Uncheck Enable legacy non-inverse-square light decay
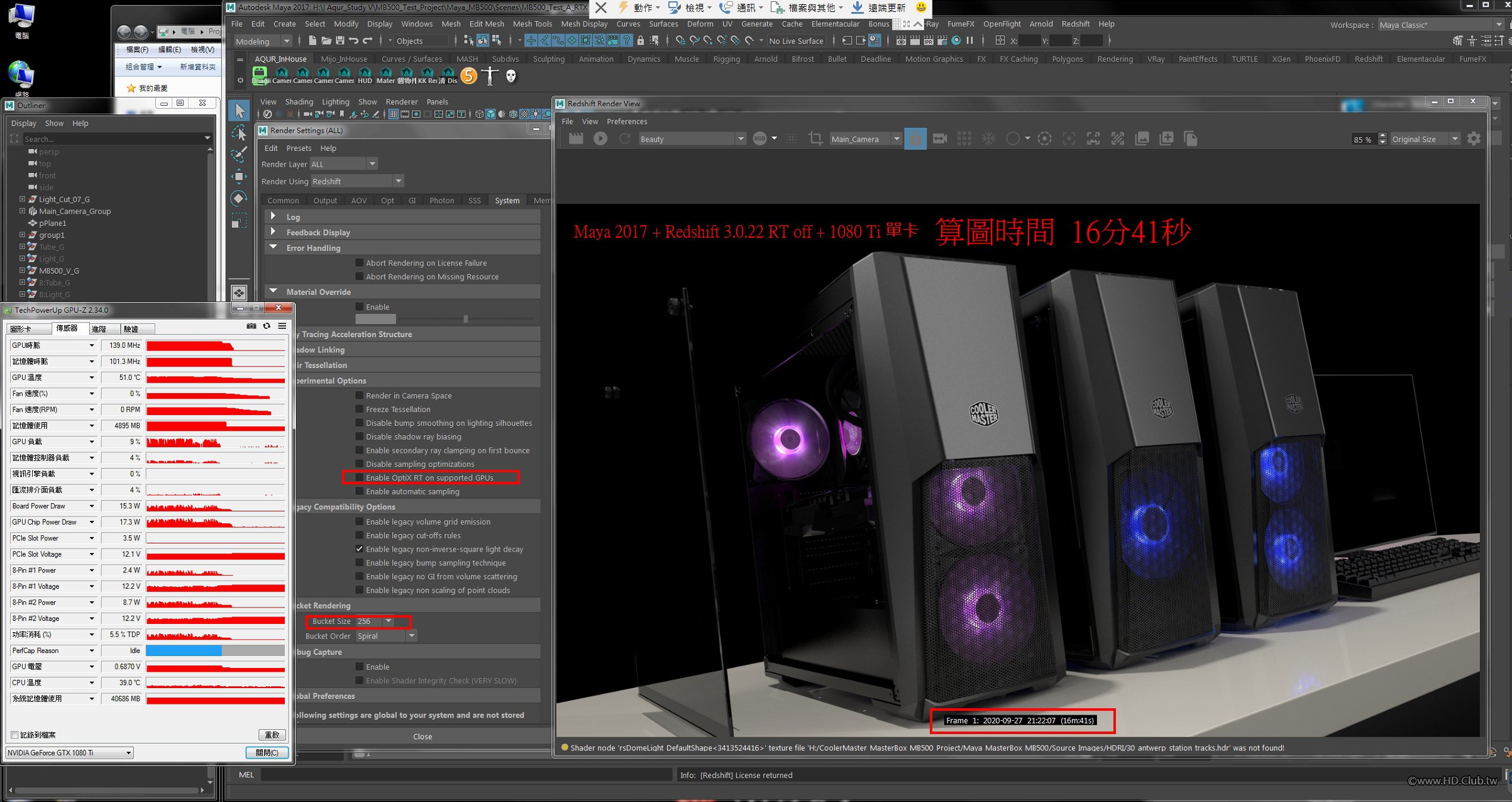The height and width of the screenshot is (802, 1512). (360, 549)
